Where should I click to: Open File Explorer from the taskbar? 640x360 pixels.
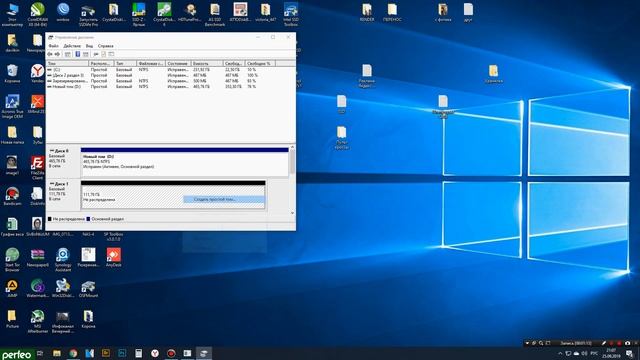coord(57,353)
